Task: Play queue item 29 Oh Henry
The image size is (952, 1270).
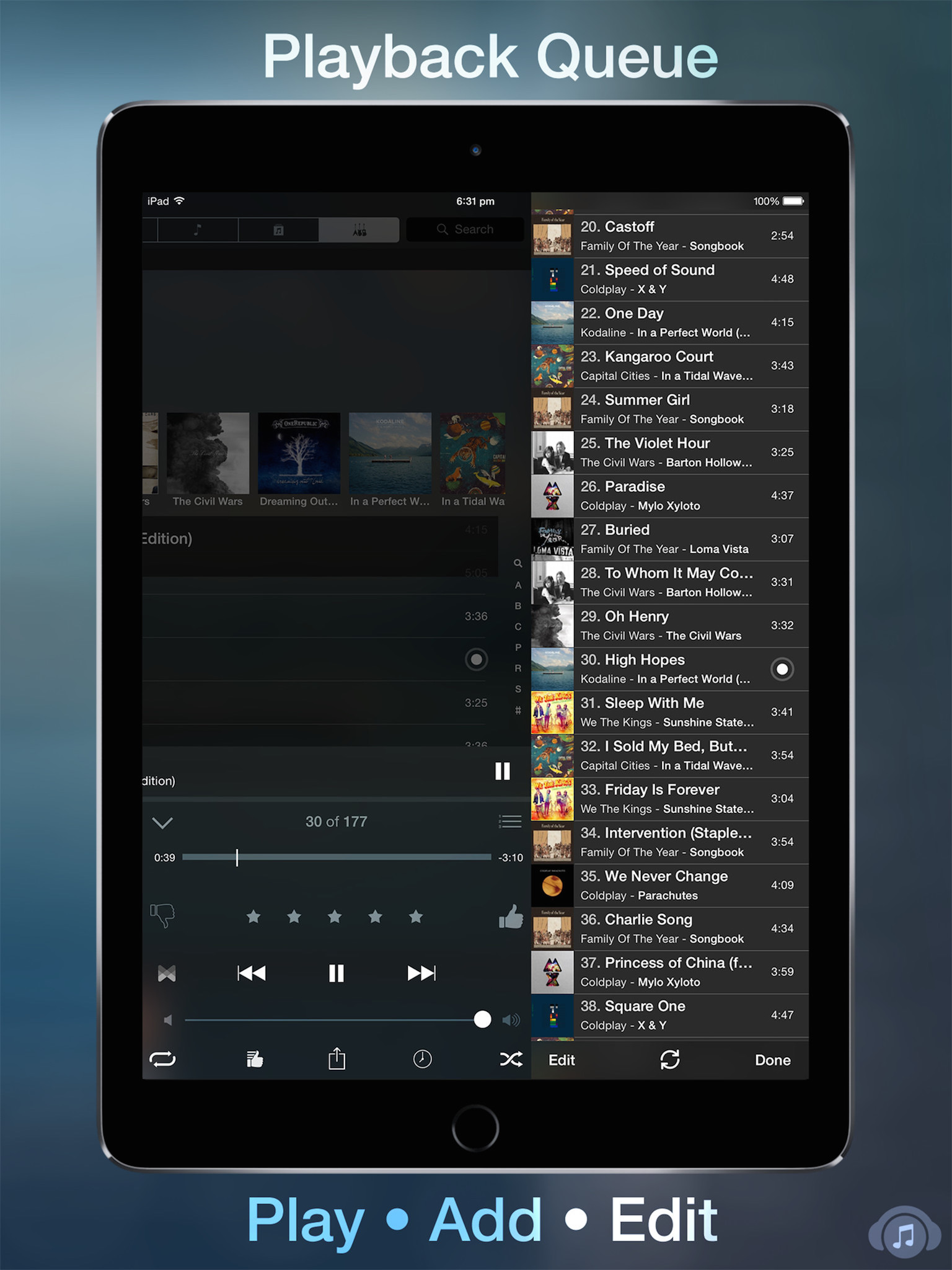Action: click(670, 626)
